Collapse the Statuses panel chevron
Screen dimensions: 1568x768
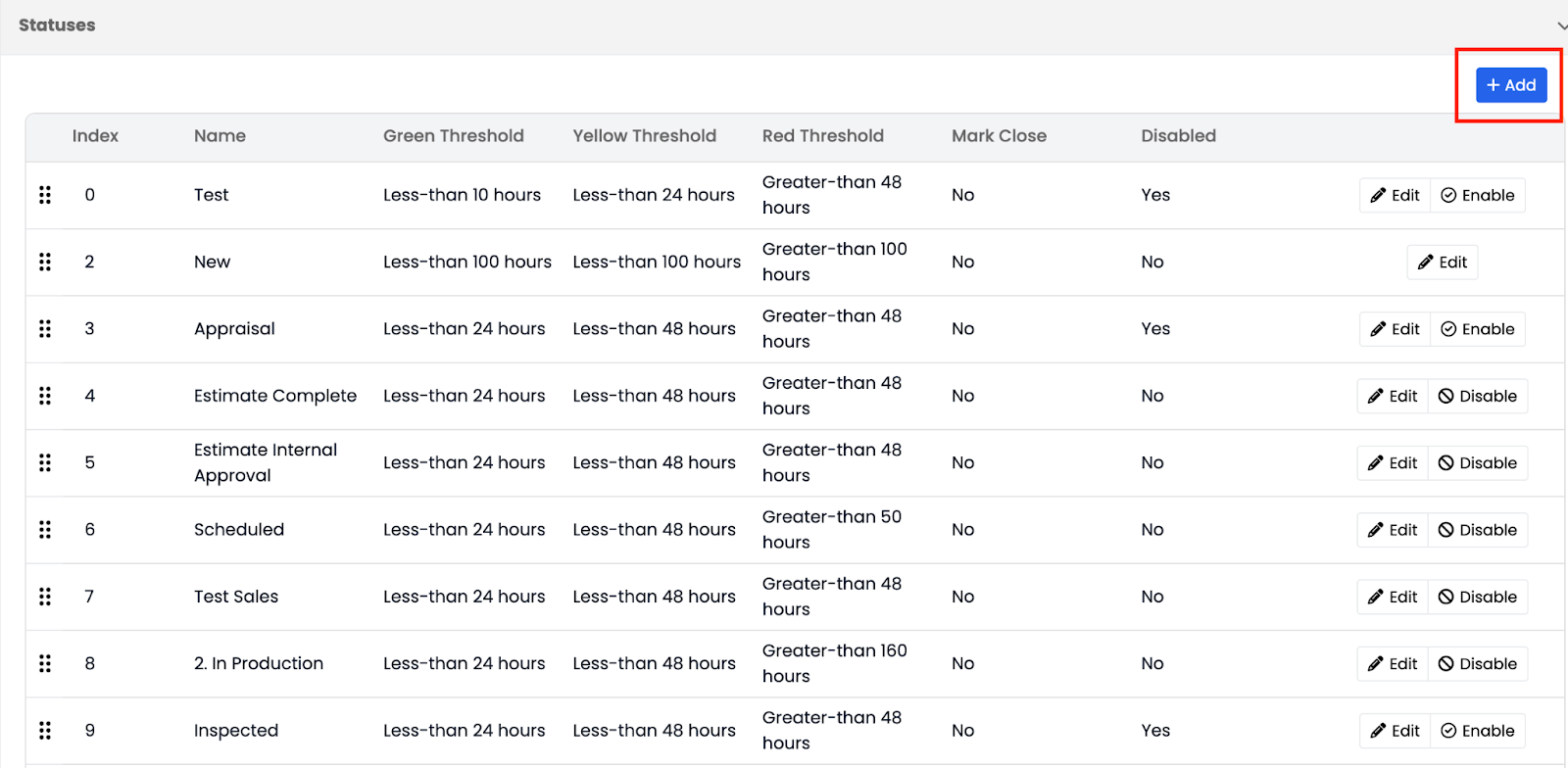(1561, 25)
